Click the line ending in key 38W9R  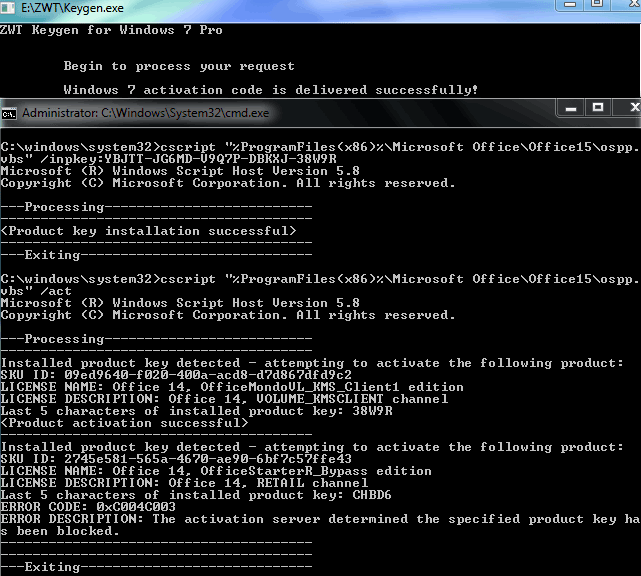(196, 411)
